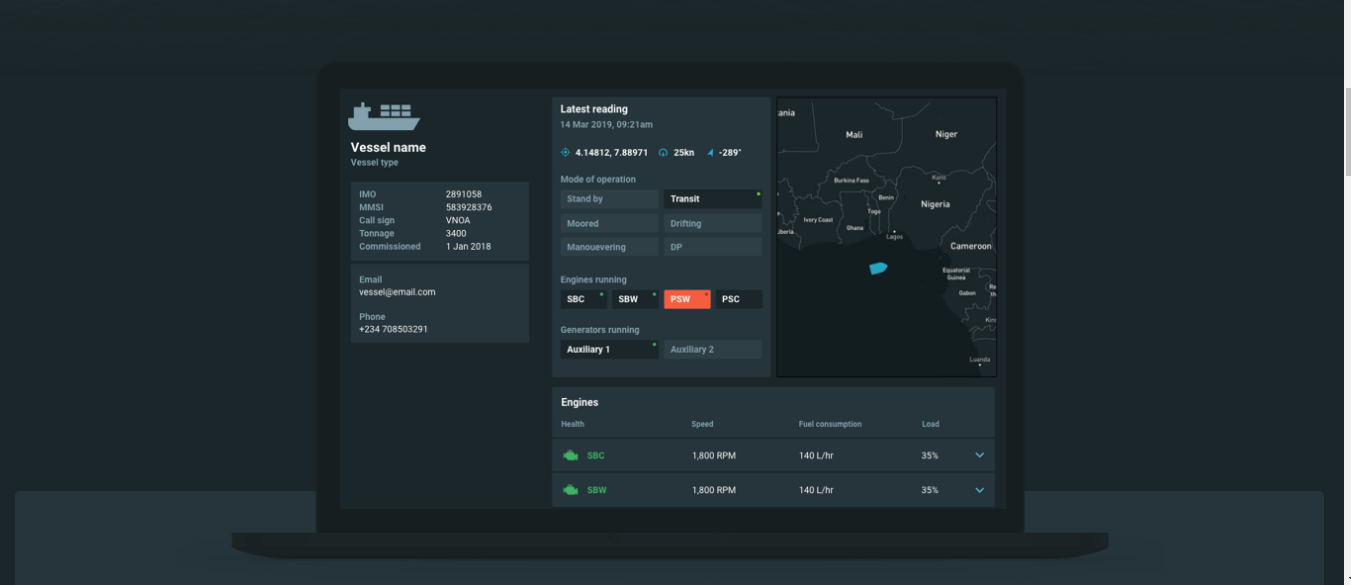Select the Moored mode option
This screenshot has height=585, width=1351.
tap(609, 224)
